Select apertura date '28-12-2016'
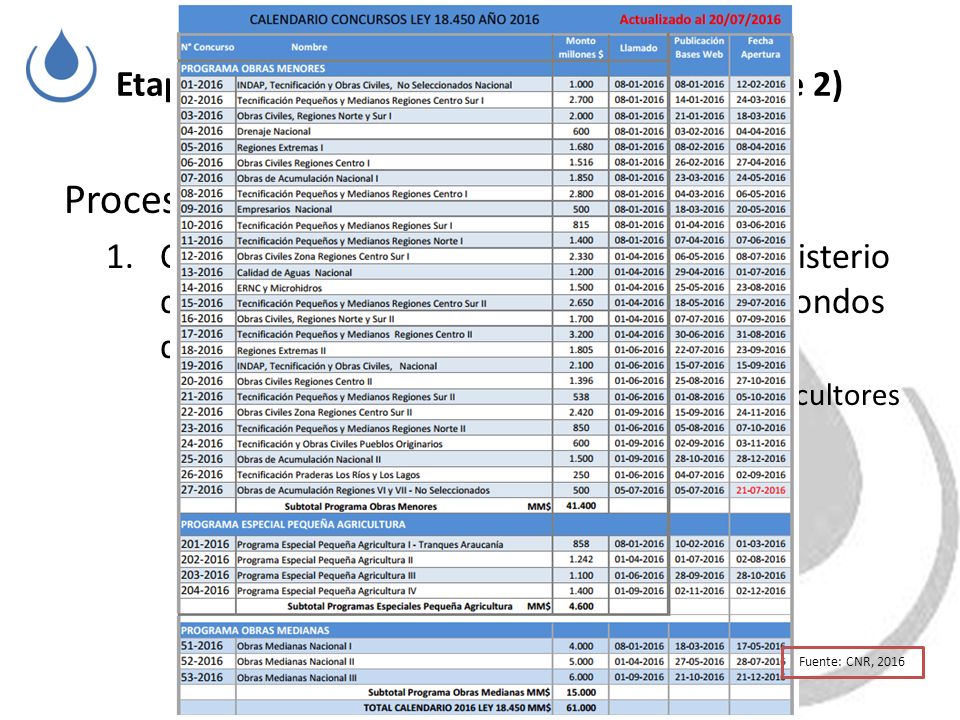Screen dimensions: 960x720 pos(760,459)
